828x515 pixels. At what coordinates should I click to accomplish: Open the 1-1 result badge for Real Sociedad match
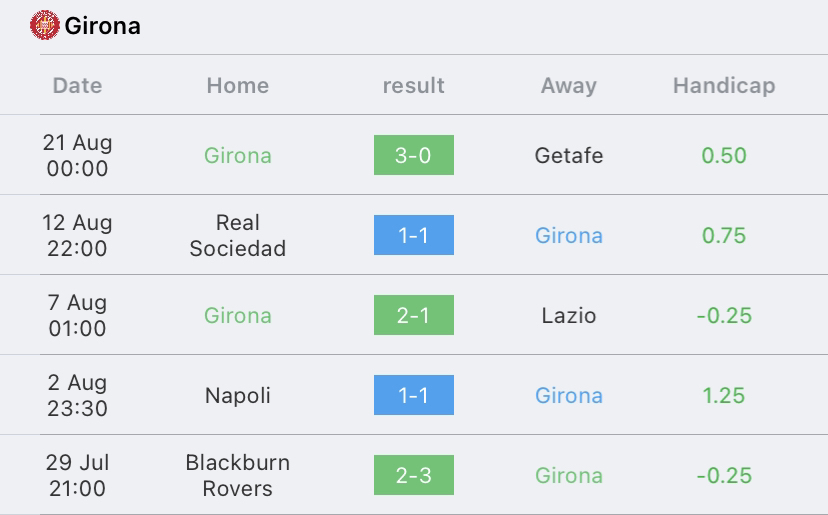pos(414,235)
